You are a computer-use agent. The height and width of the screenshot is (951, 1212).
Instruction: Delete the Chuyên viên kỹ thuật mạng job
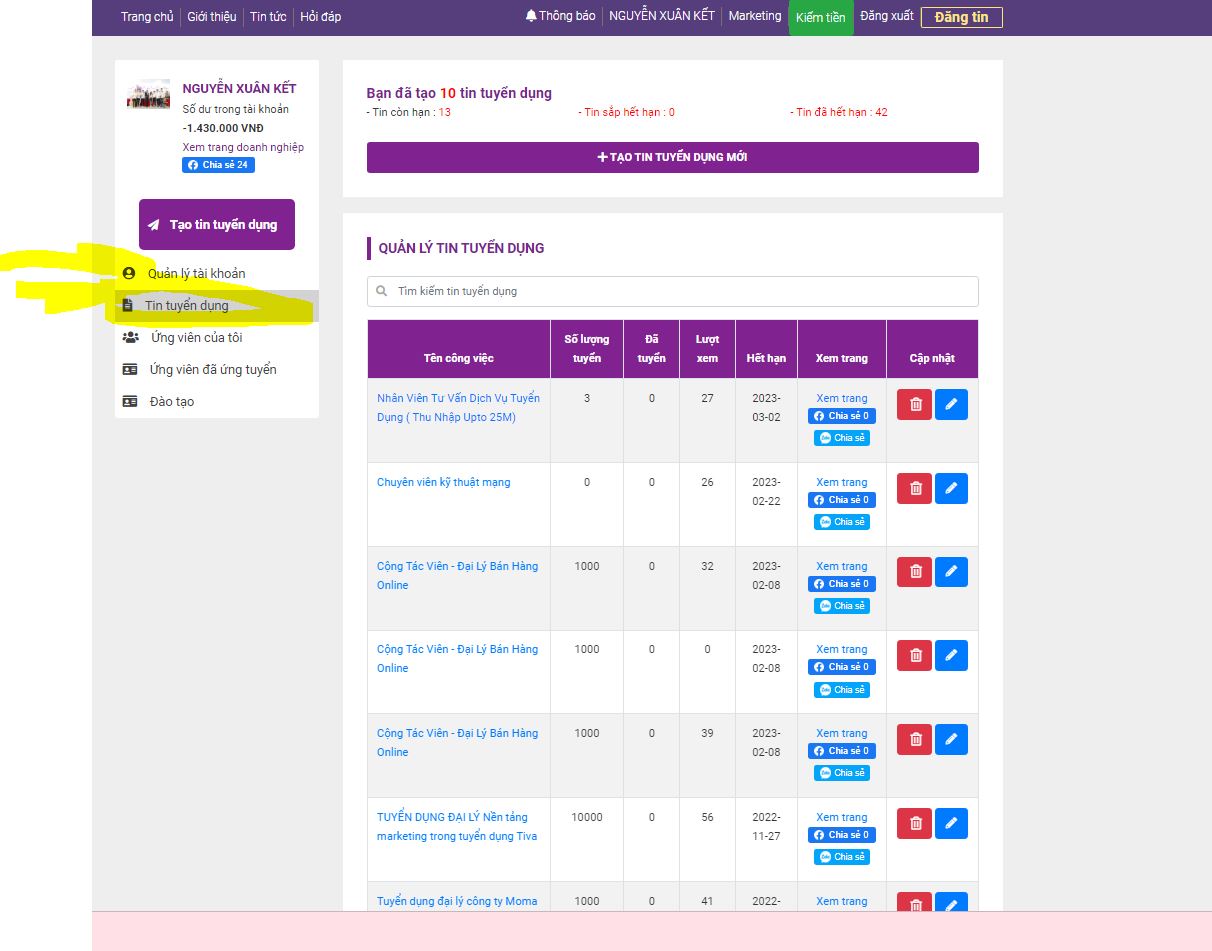point(914,488)
